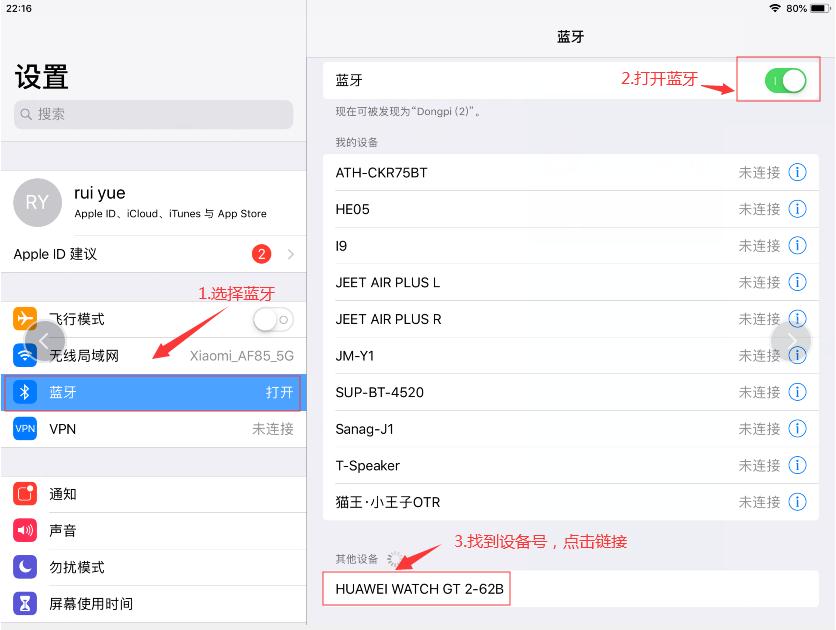
Task: Open 通知 notification settings
Action: pyautogui.click(x=154, y=494)
